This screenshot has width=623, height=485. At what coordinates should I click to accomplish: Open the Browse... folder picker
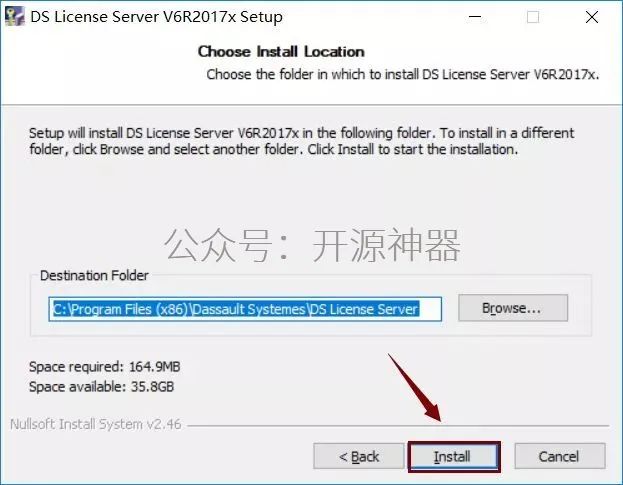(513, 308)
